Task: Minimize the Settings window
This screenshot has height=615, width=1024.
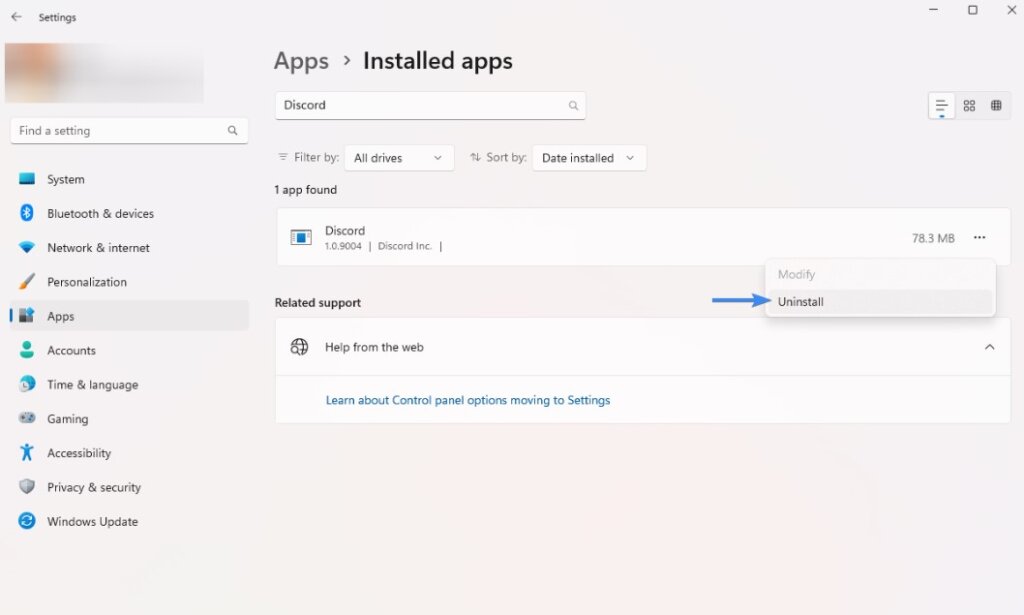Action: 933,10
